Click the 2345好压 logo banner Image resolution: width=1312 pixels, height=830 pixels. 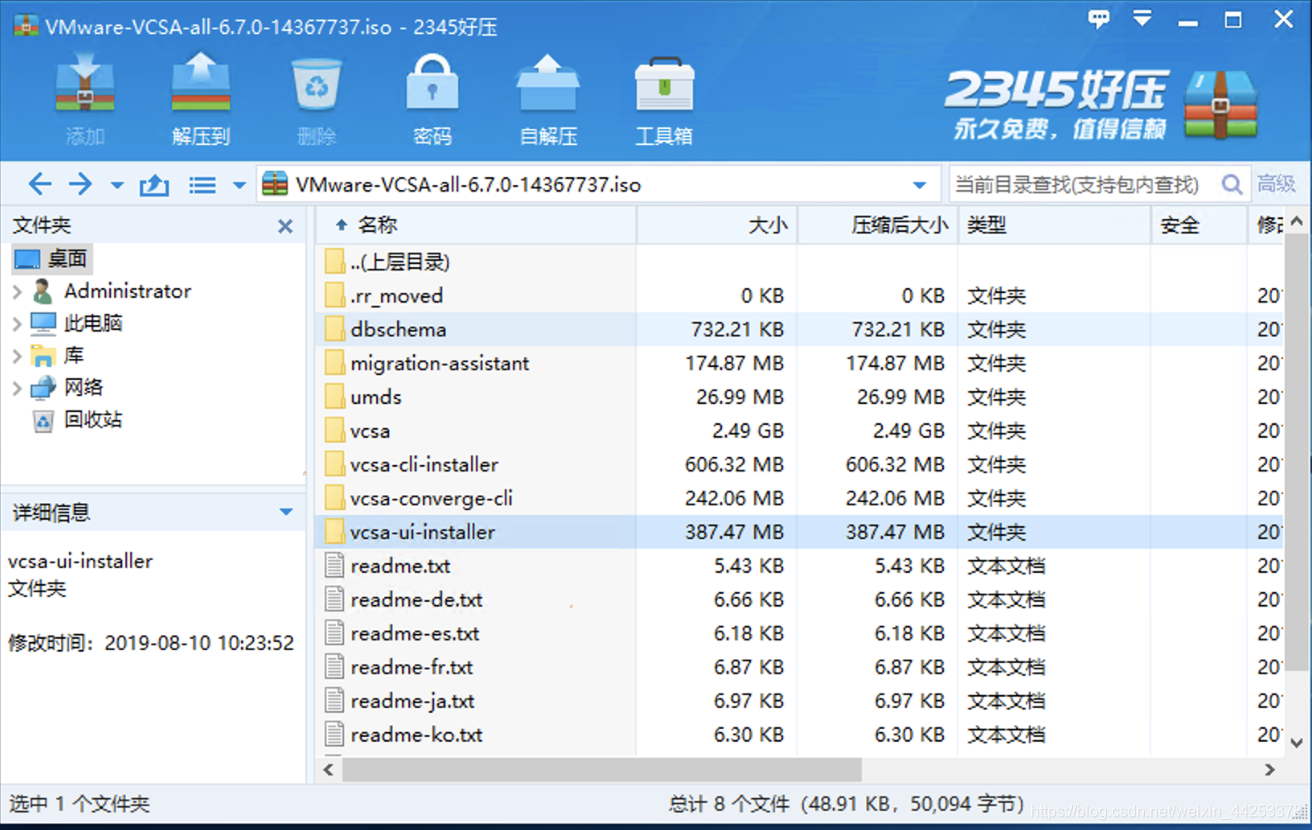1101,103
